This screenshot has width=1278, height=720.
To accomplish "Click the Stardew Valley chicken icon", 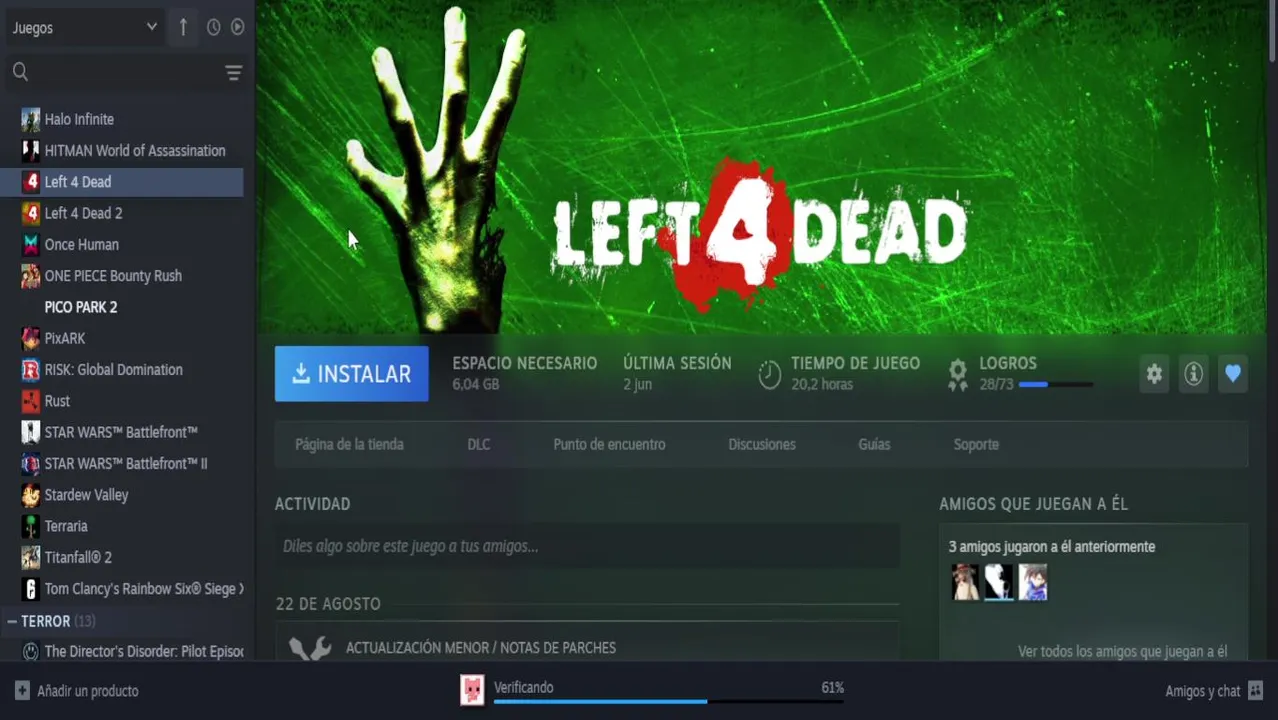I will (x=31, y=495).
